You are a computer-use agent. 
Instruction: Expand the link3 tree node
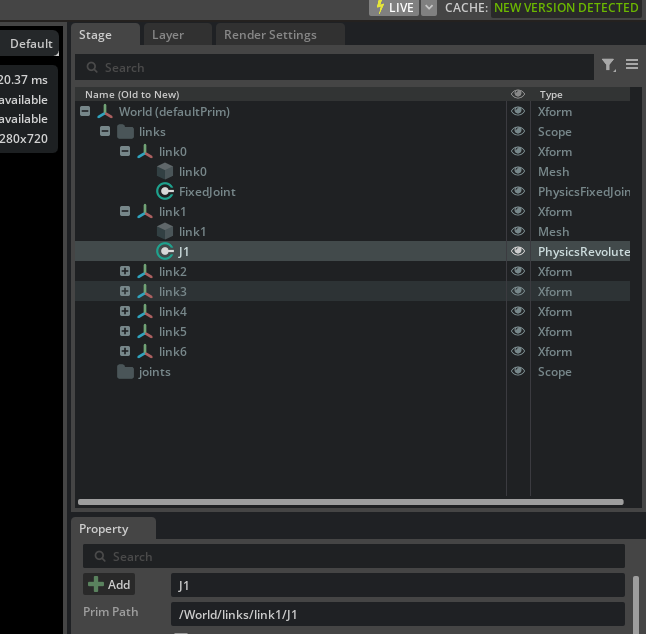pyautogui.click(x=125, y=292)
